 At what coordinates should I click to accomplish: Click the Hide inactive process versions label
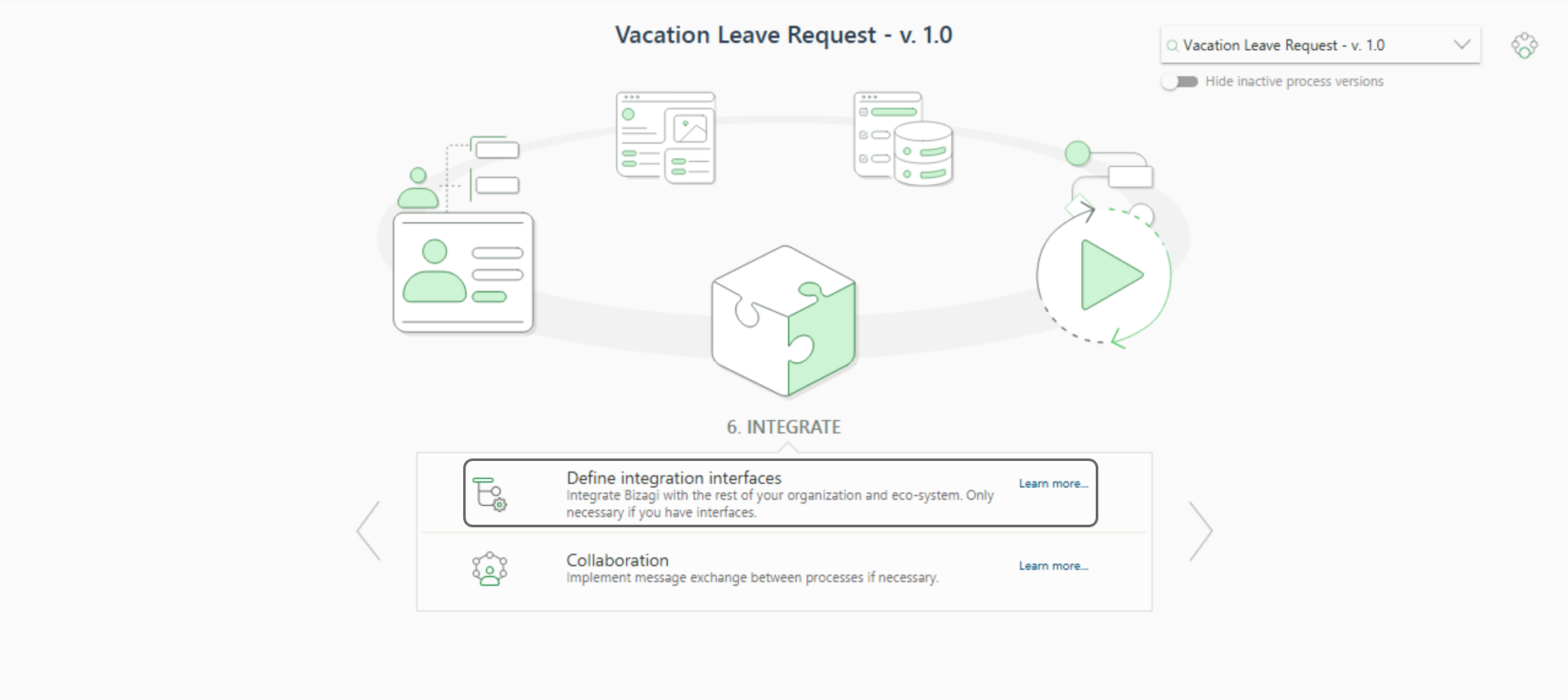1294,82
